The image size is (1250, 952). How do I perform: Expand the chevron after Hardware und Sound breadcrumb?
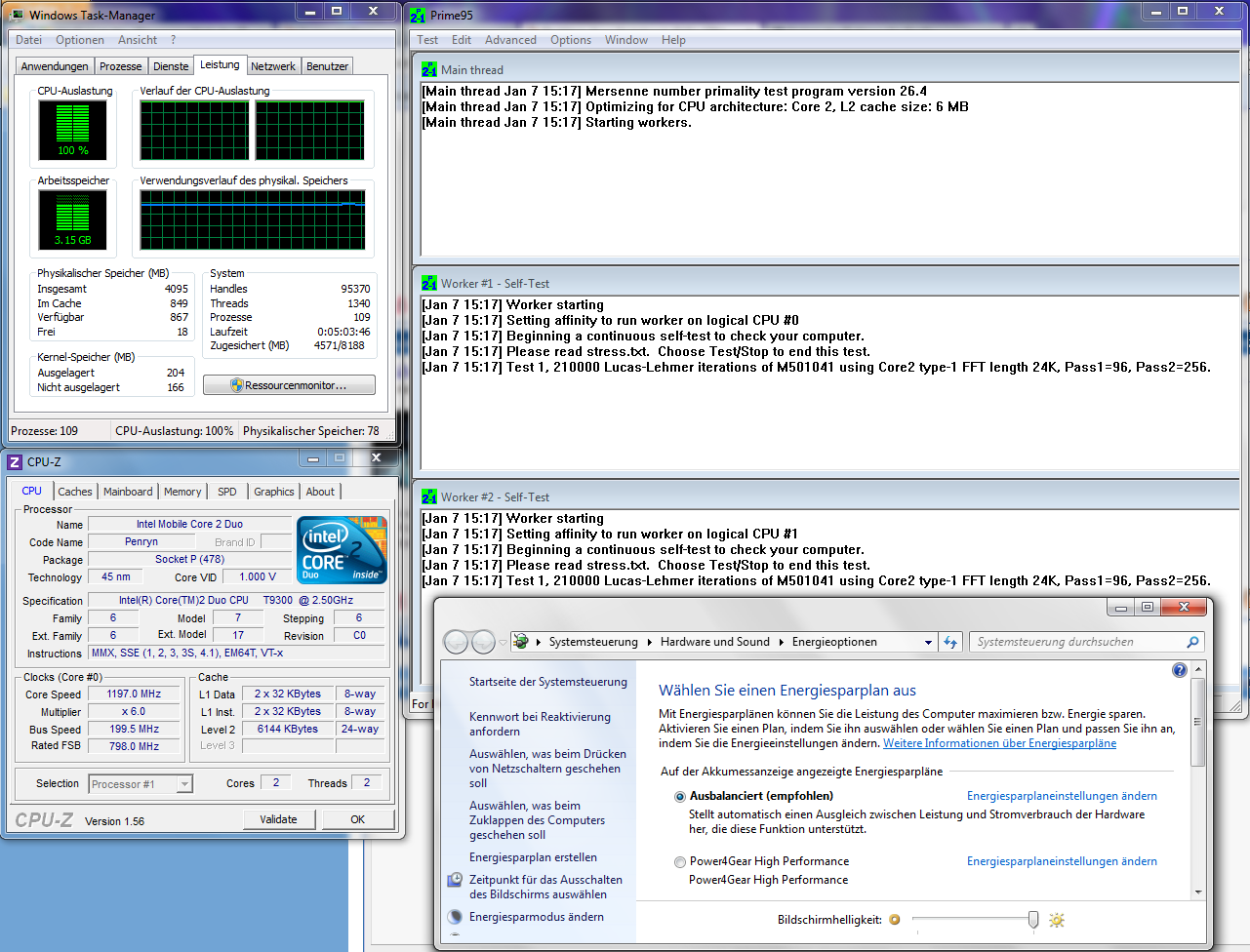pos(781,642)
